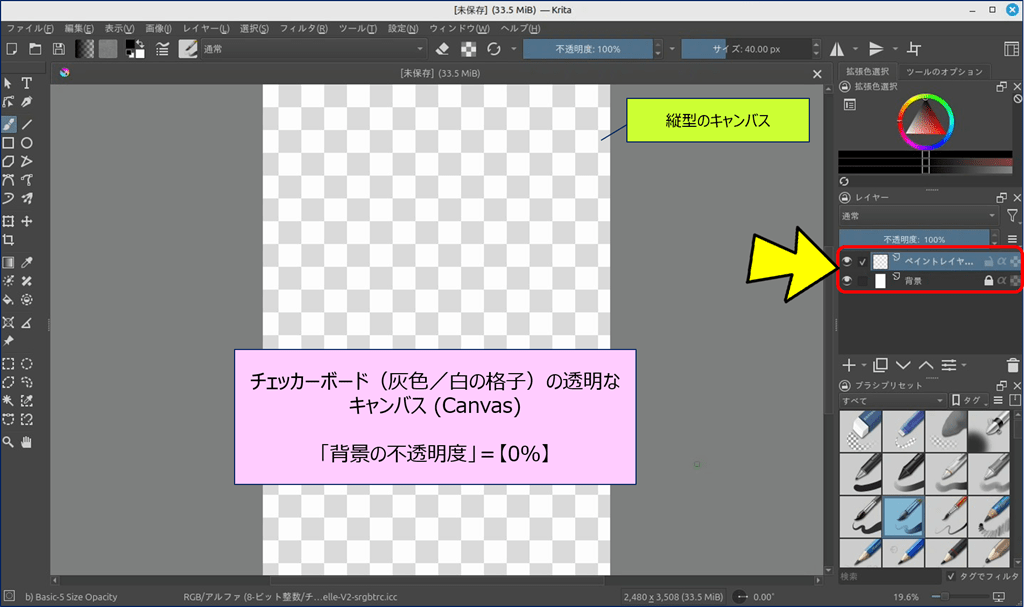The width and height of the screenshot is (1024, 607).
Task: Open the layer blend mode dropdown
Action: pyautogui.click(x=918, y=215)
